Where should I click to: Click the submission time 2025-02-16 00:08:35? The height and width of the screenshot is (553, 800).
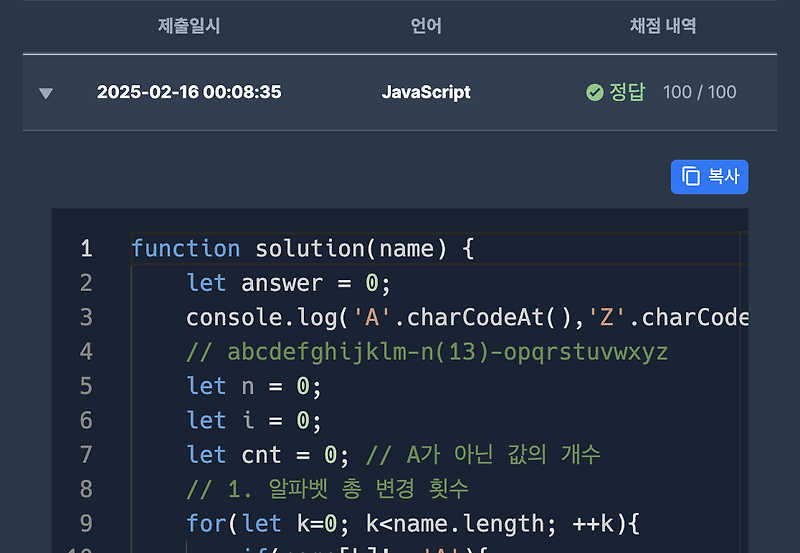pos(189,92)
